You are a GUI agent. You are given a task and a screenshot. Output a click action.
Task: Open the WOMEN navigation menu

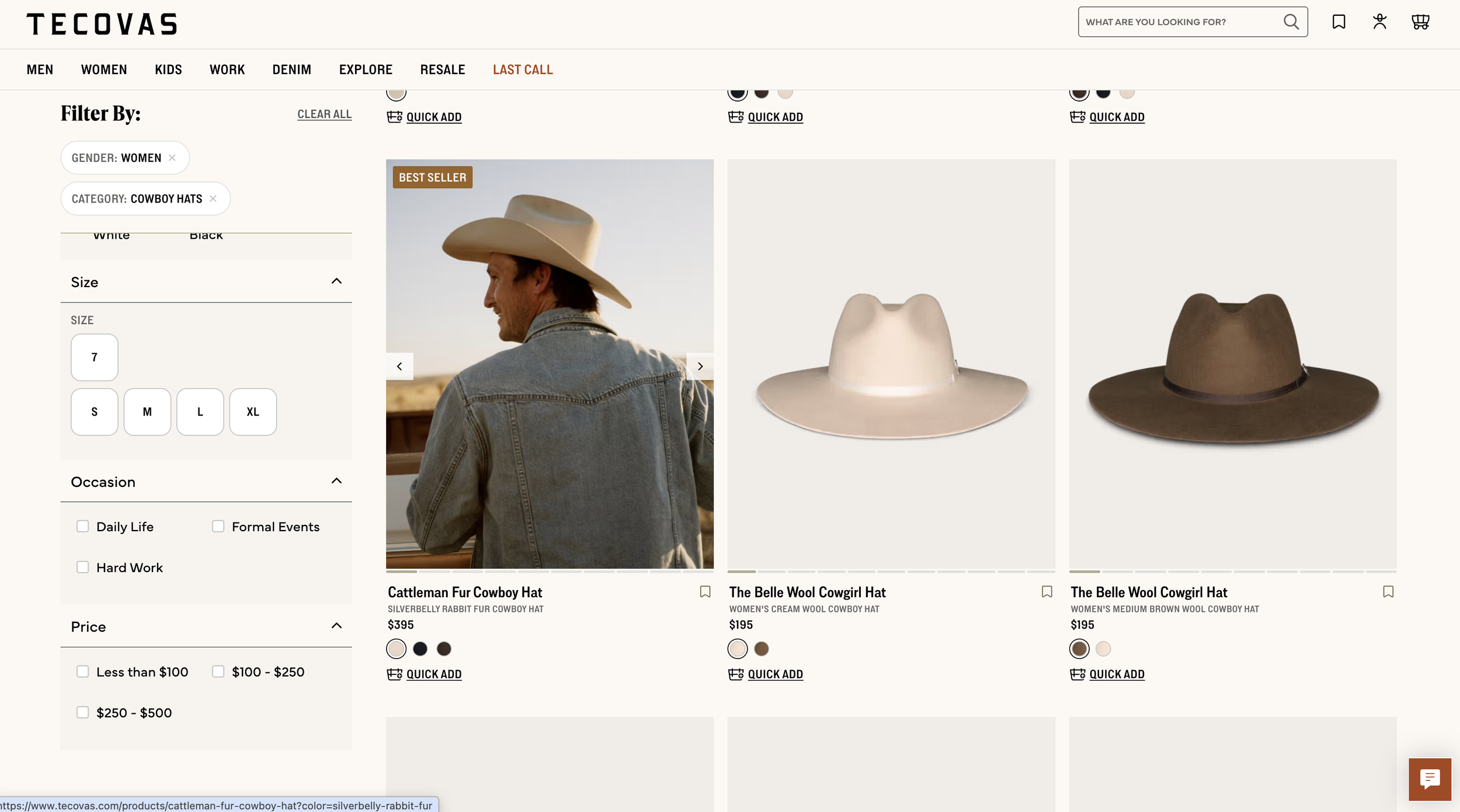point(104,69)
